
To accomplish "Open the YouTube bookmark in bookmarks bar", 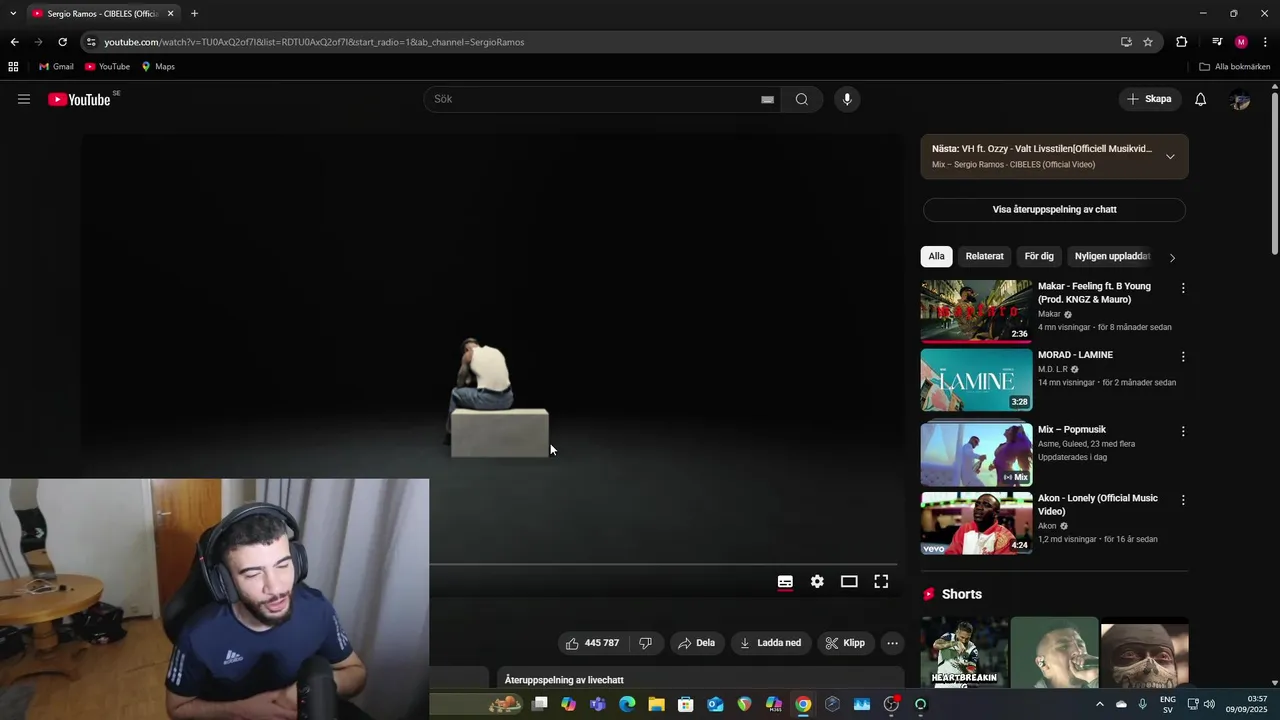I will click(x=107, y=67).
